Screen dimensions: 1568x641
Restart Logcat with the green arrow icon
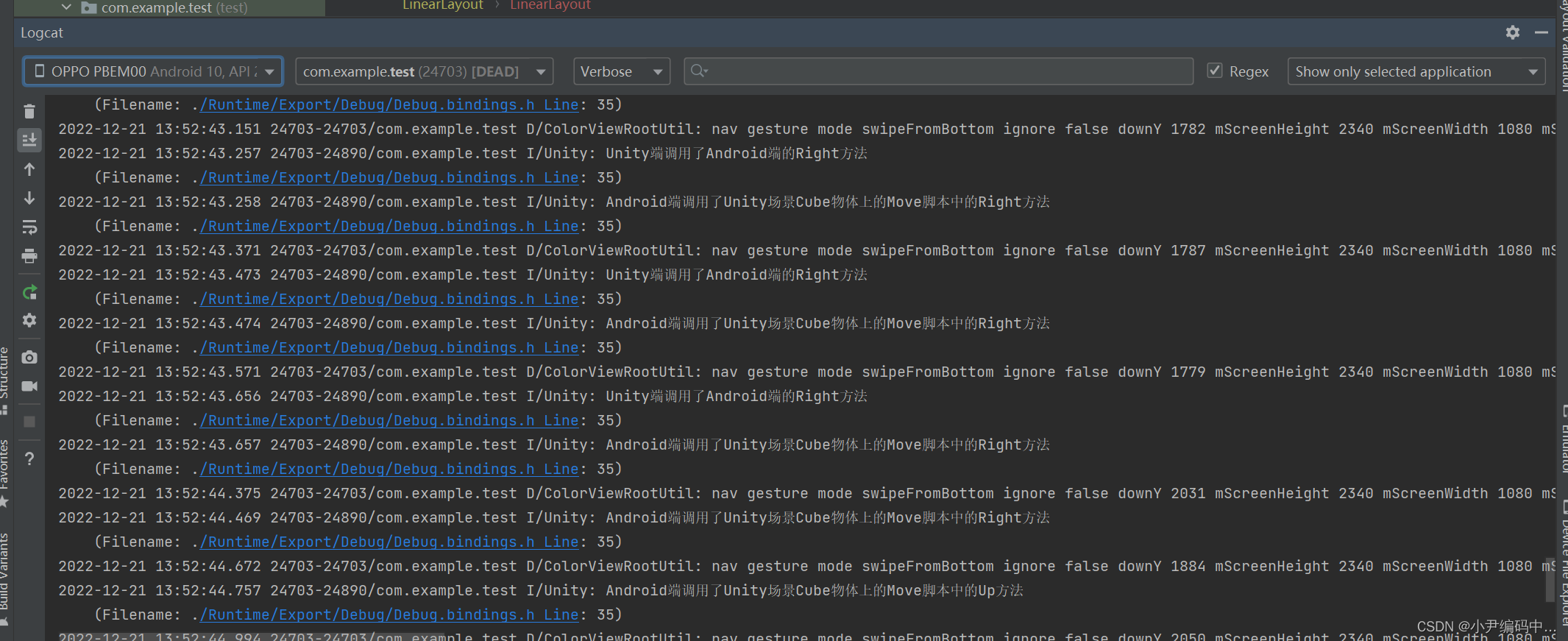pyautogui.click(x=29, y=293)
